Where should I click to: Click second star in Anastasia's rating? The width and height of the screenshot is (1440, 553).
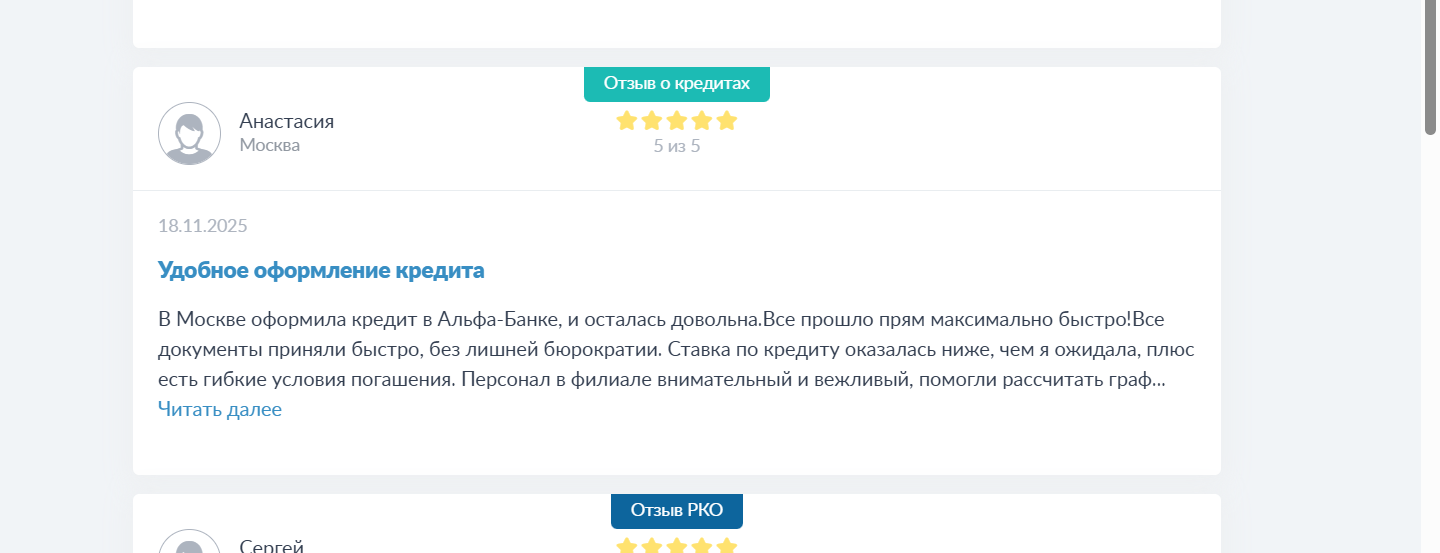652,121
